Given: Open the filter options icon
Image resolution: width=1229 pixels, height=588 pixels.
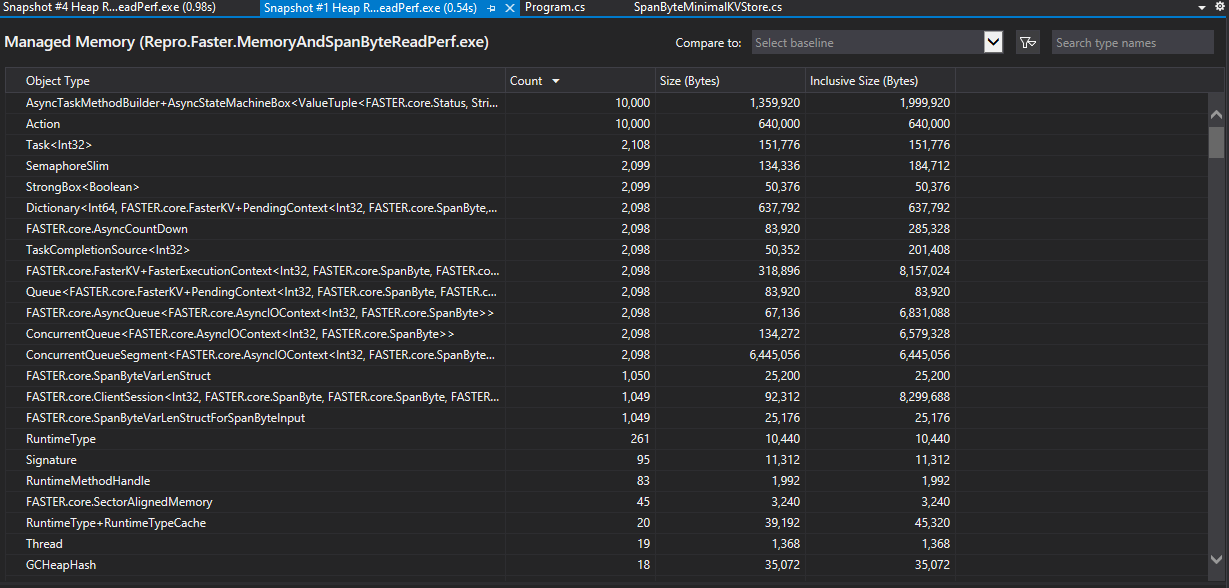Looking at the screenshot, I should pyautogui.click(x=1027, y=42).
